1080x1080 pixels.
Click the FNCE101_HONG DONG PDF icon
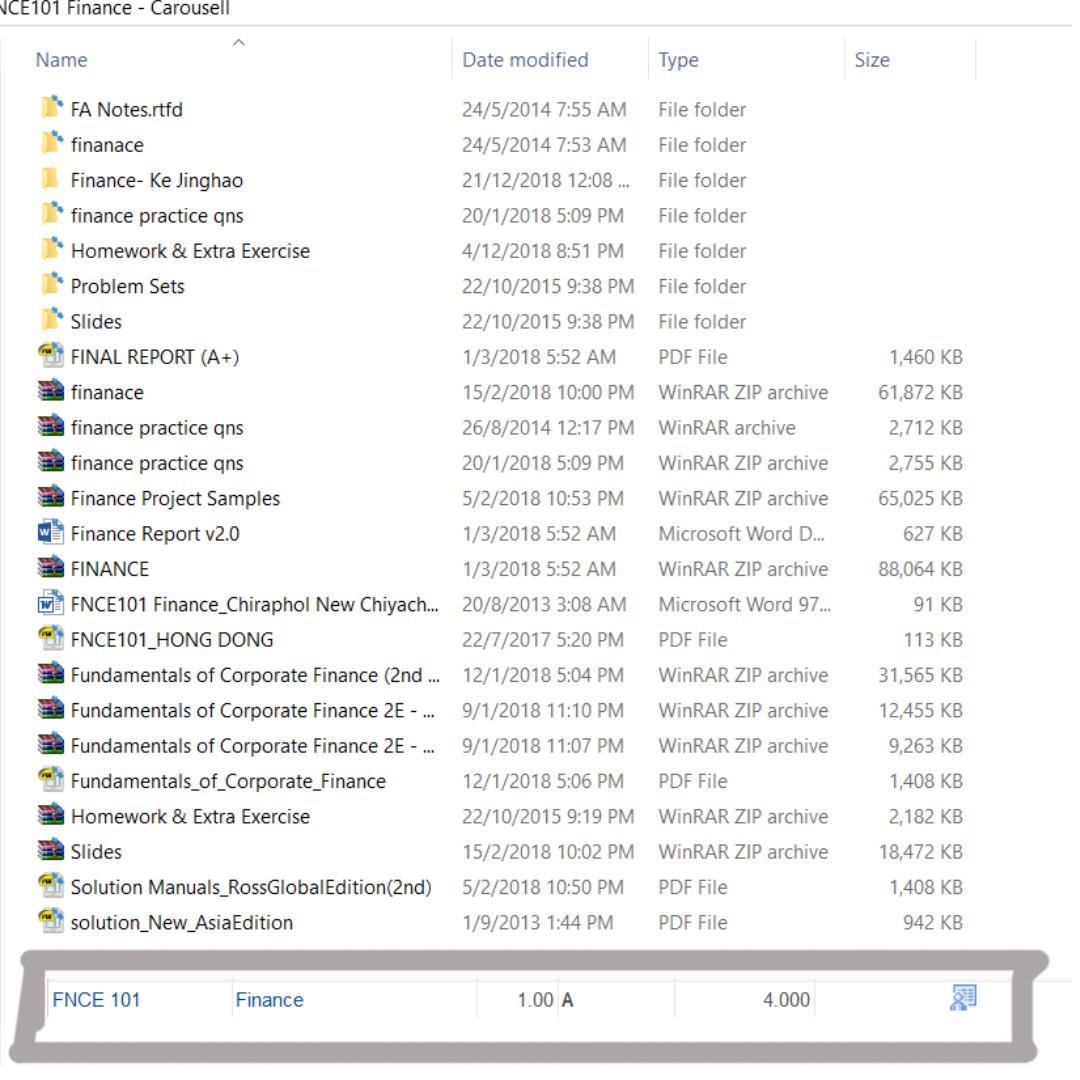click(50, 640)
